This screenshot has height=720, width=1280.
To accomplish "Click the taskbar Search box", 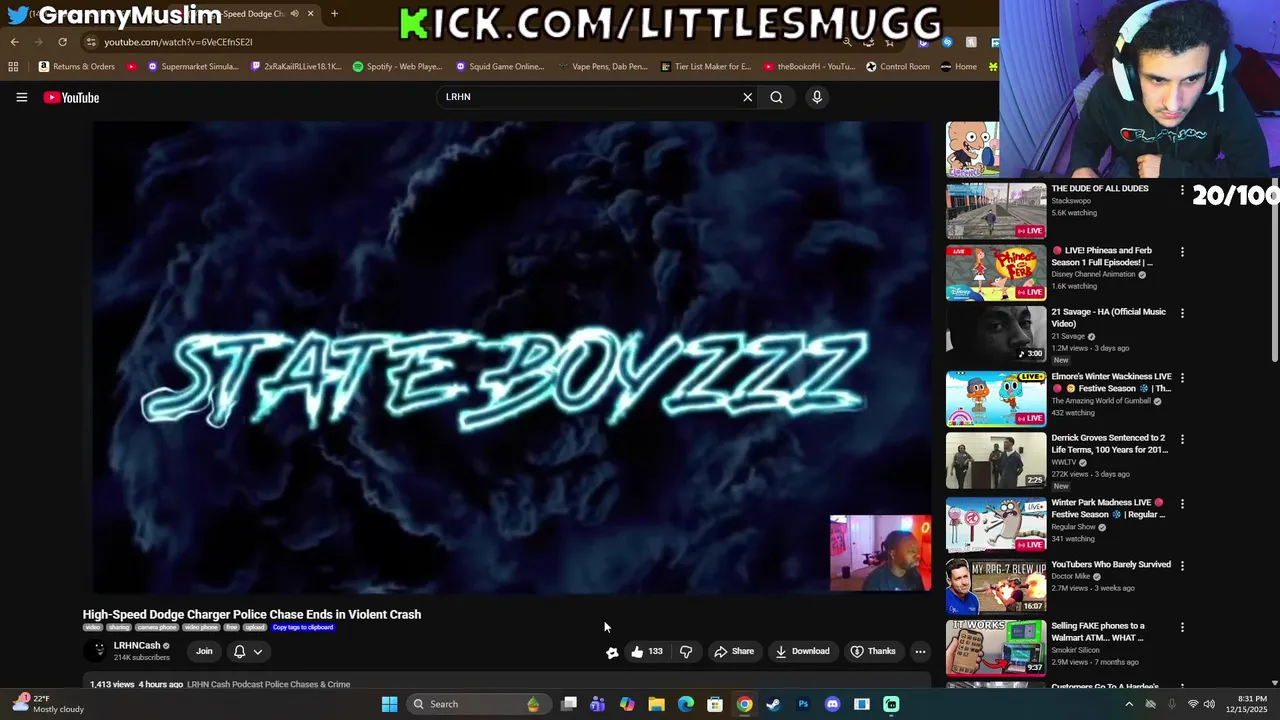I will [x=477, y=704].
